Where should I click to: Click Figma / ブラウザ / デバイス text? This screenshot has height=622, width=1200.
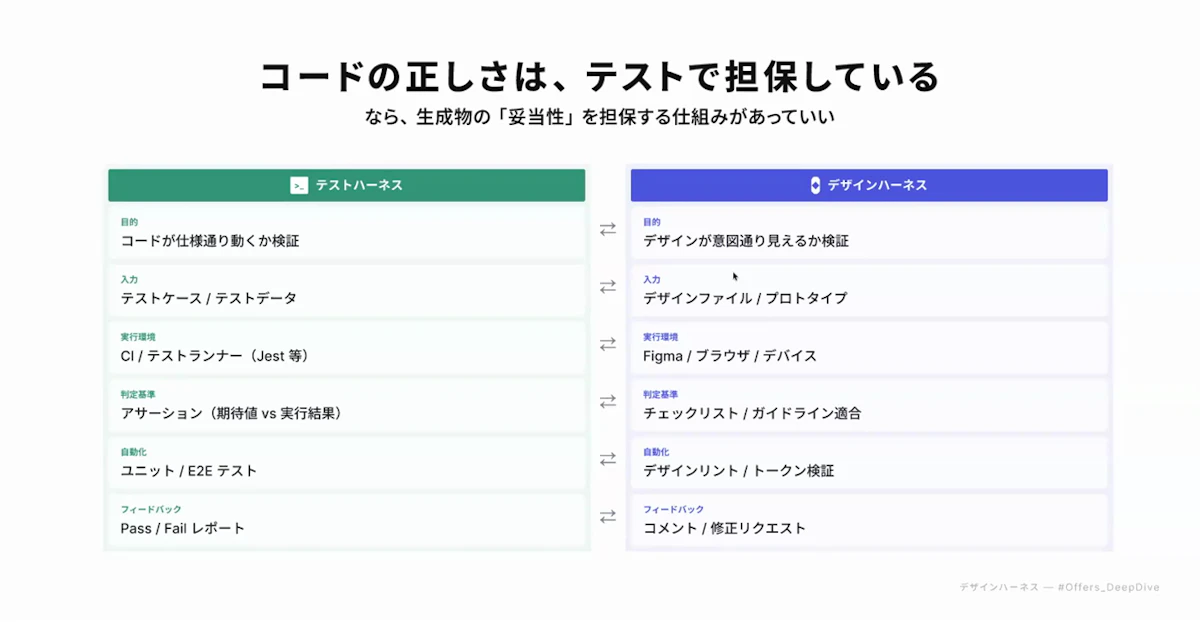pyautogui.click(x=730, y=356)
